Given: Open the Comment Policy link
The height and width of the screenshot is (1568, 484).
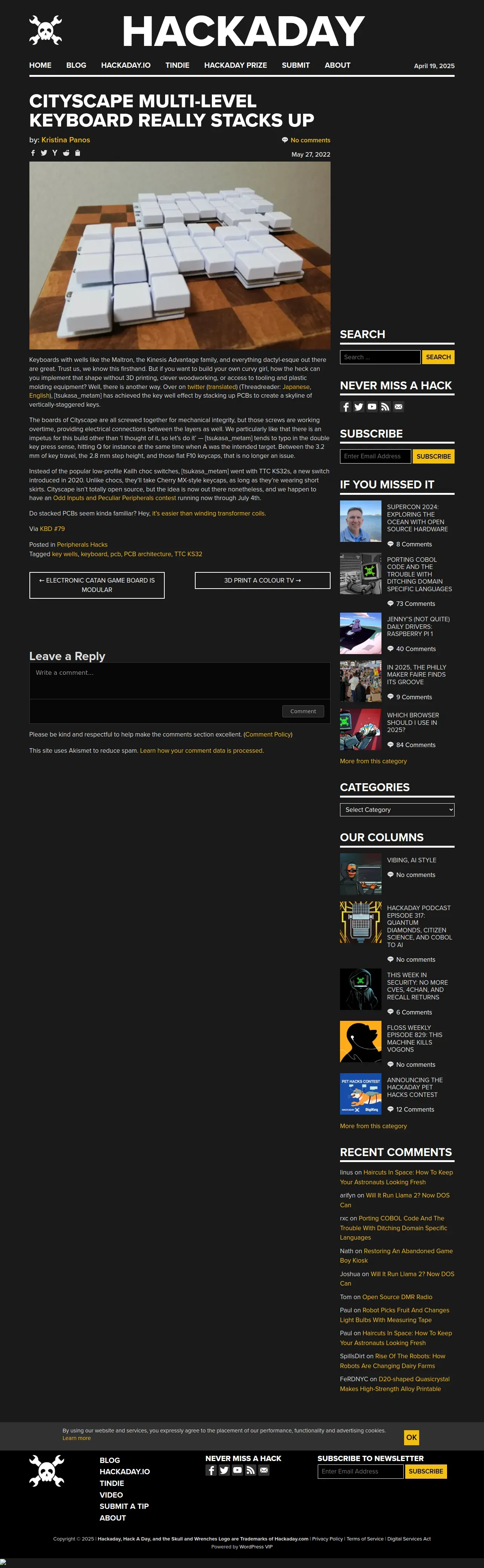Looking at the screenshot, I should [x=268, y=735].
